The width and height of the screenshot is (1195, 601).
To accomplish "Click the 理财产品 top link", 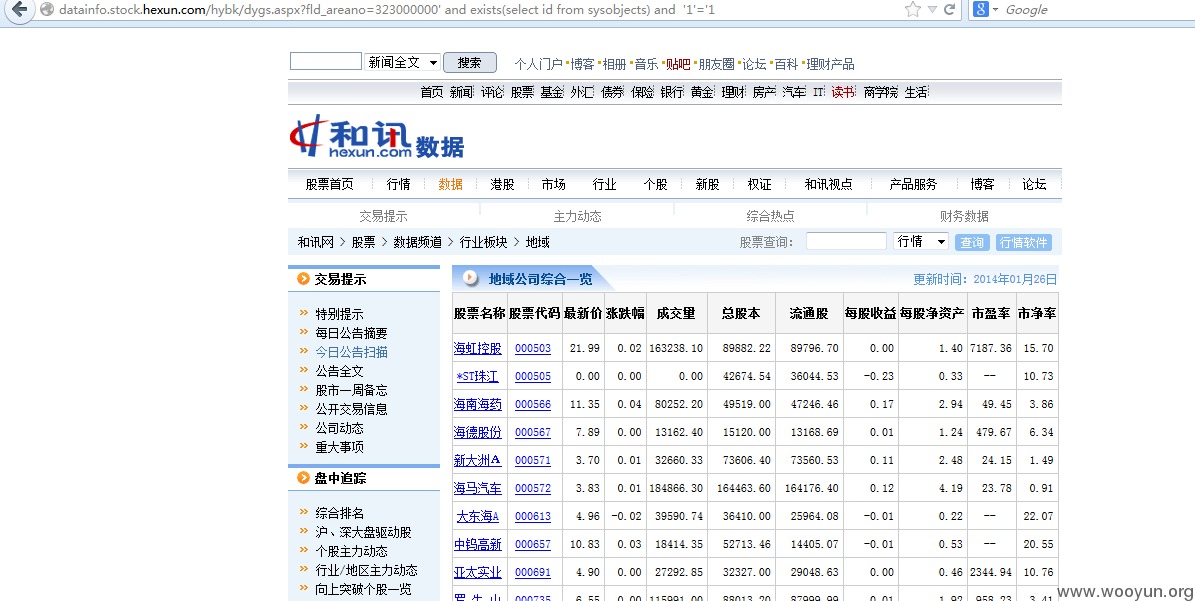I will 831,64.
